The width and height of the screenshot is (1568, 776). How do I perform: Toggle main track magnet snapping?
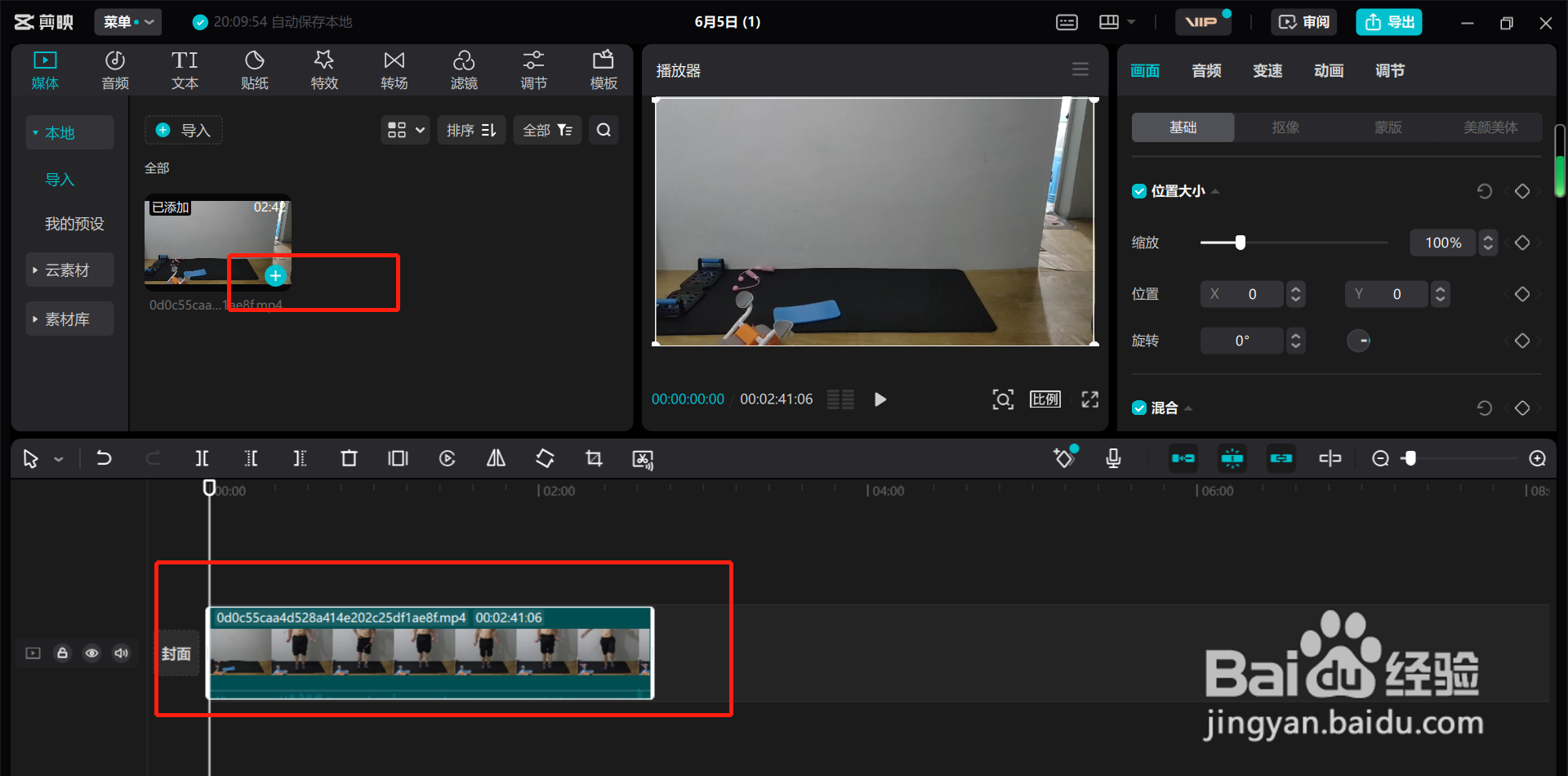point(1183,458)
